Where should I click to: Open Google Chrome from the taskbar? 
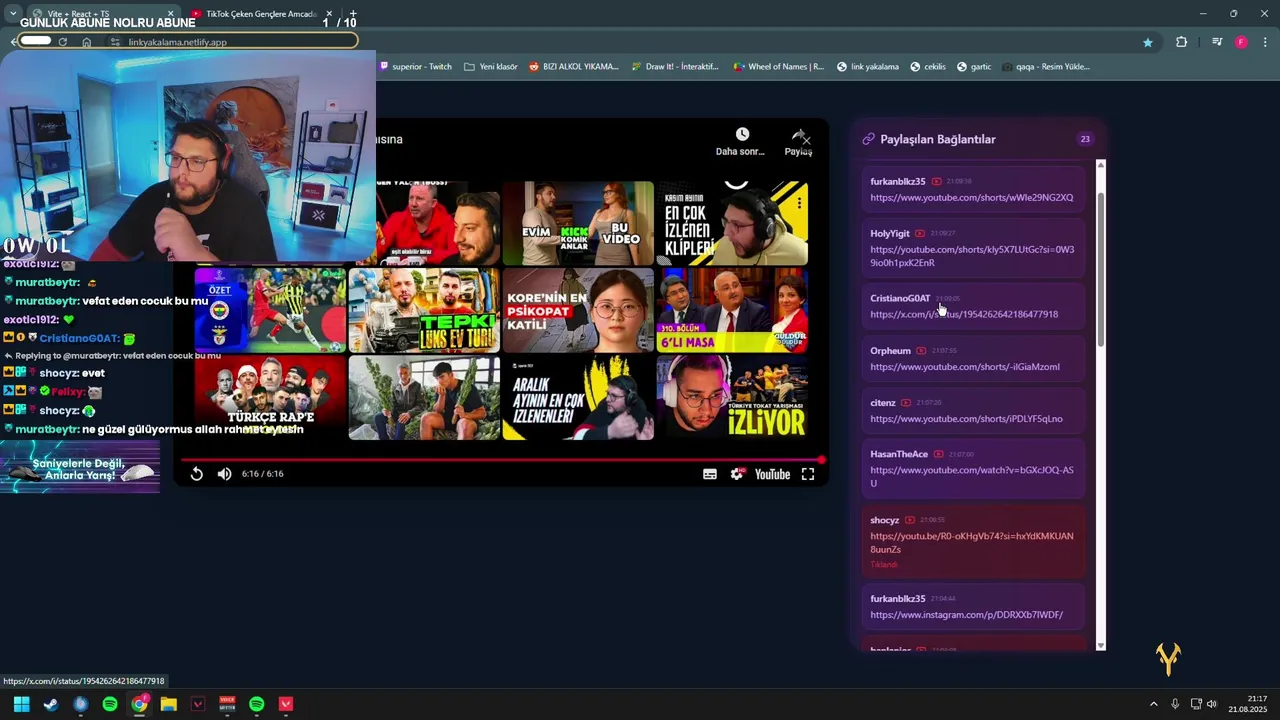click(x=139, y=704)
